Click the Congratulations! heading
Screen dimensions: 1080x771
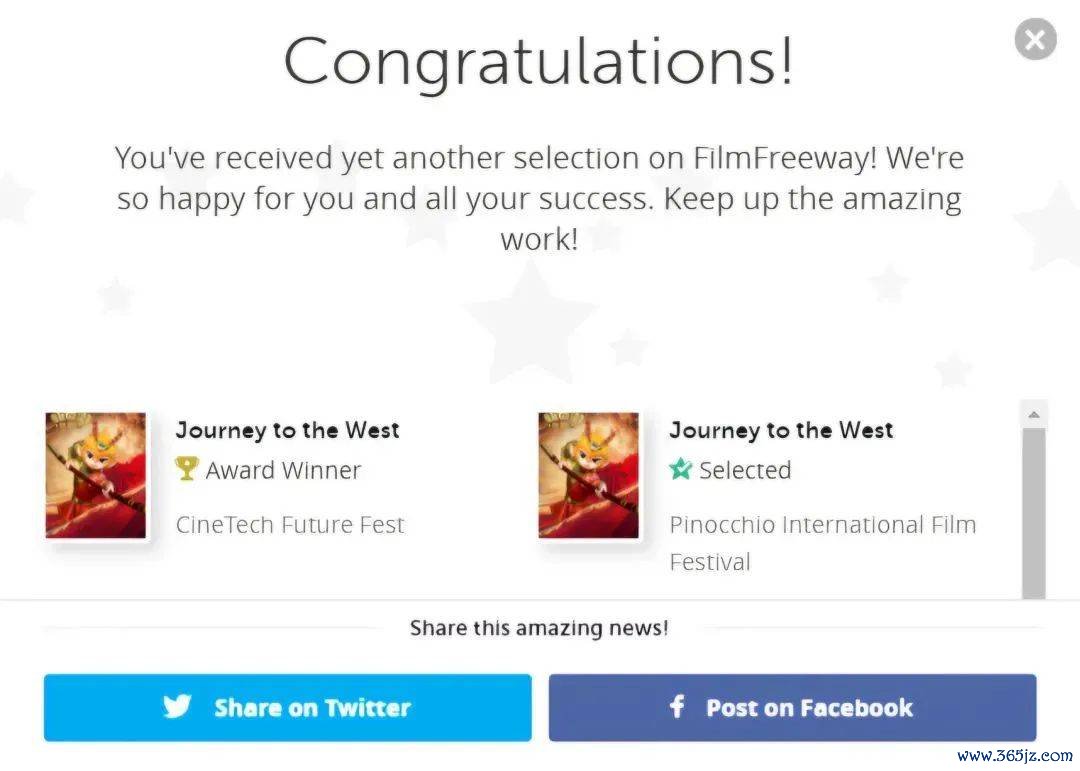tap(538, 61)
